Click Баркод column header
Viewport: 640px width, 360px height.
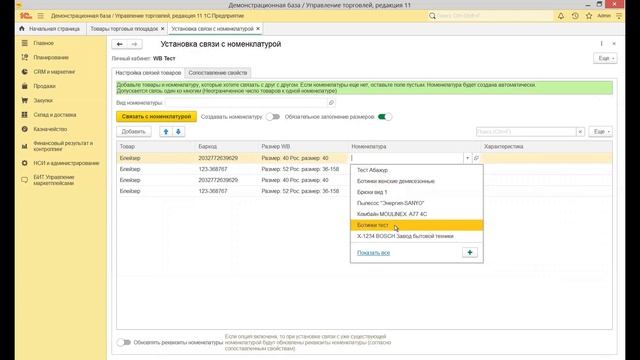click(227, 147)
